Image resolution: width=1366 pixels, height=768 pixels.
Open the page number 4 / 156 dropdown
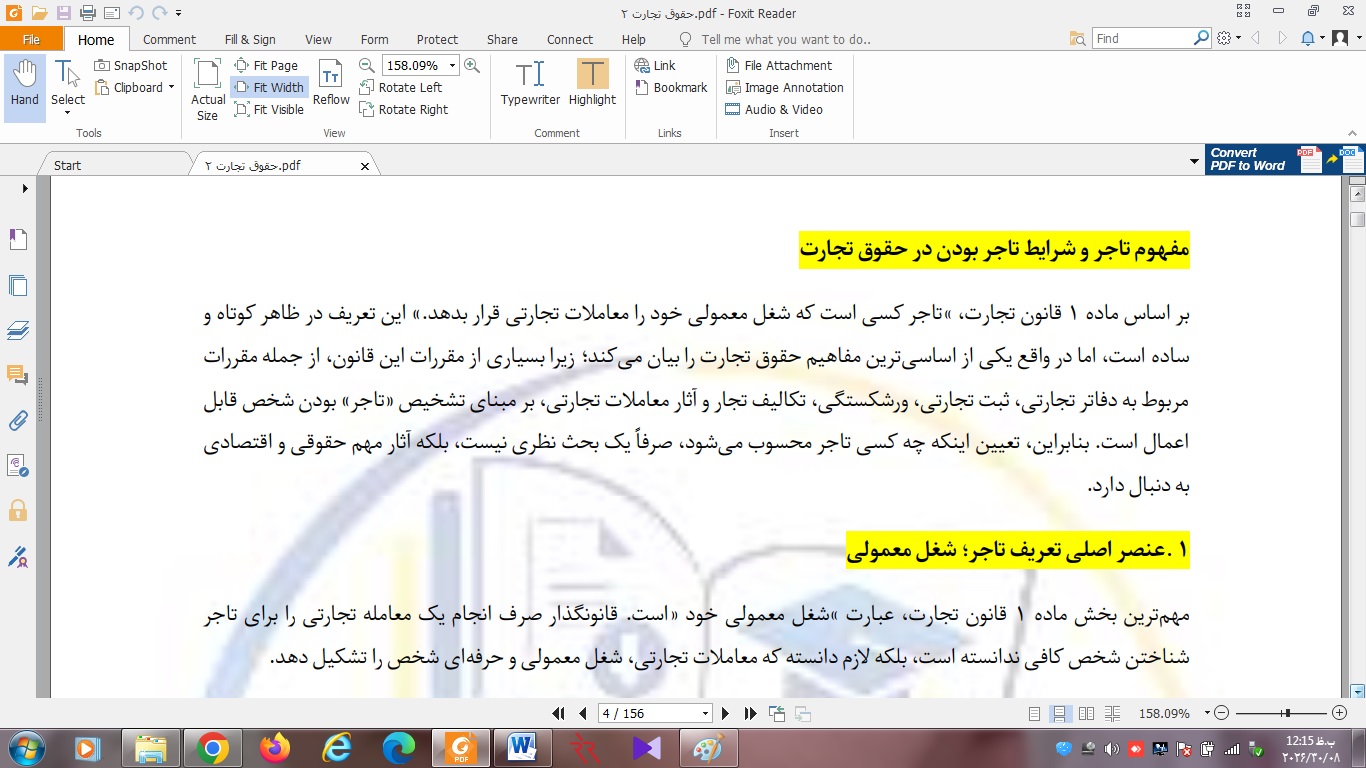pyautogui.click(x=706, y=713)
